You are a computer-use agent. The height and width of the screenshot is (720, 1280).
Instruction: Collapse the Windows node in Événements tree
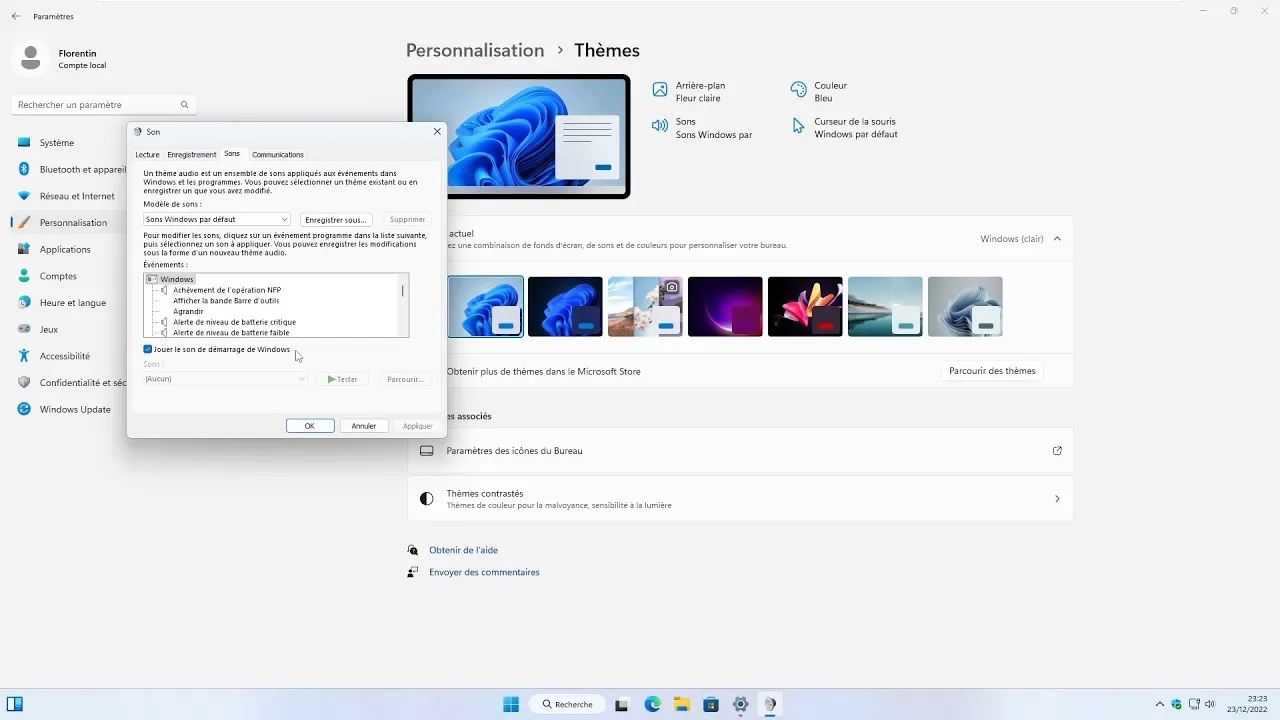coord(152,279)
